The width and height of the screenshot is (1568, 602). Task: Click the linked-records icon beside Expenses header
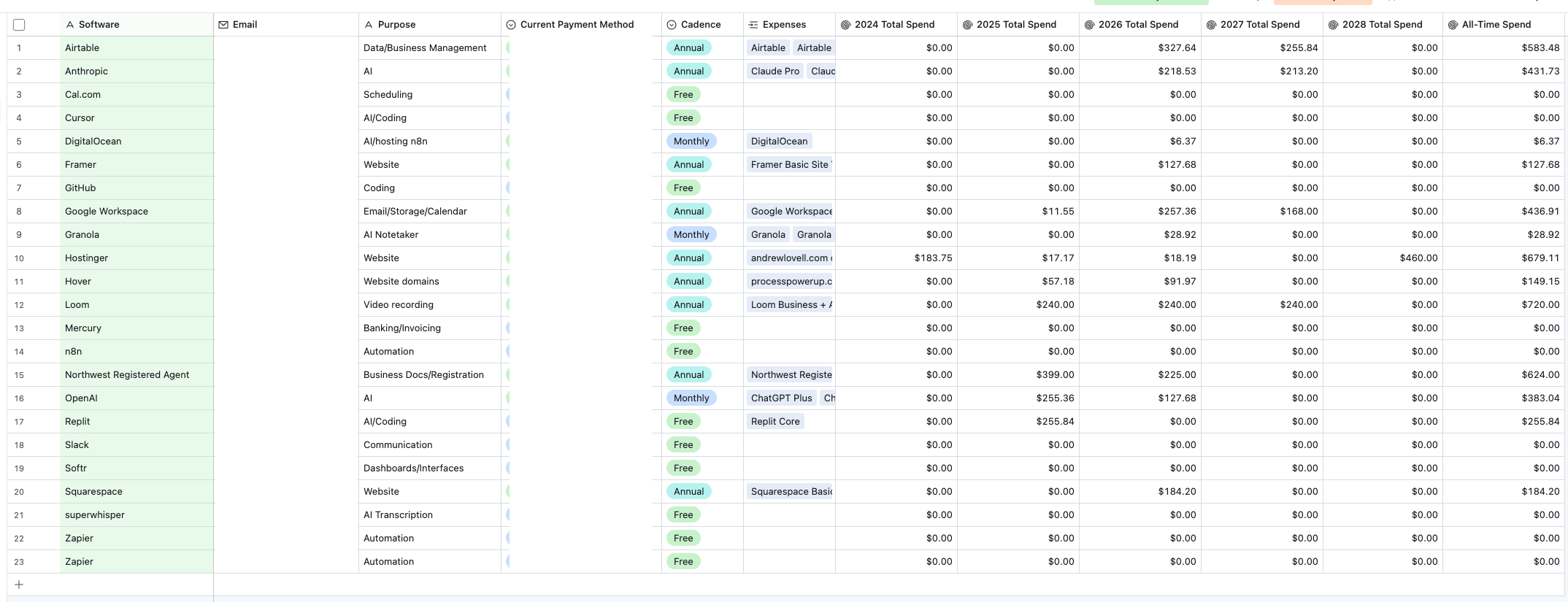[753, 25]
